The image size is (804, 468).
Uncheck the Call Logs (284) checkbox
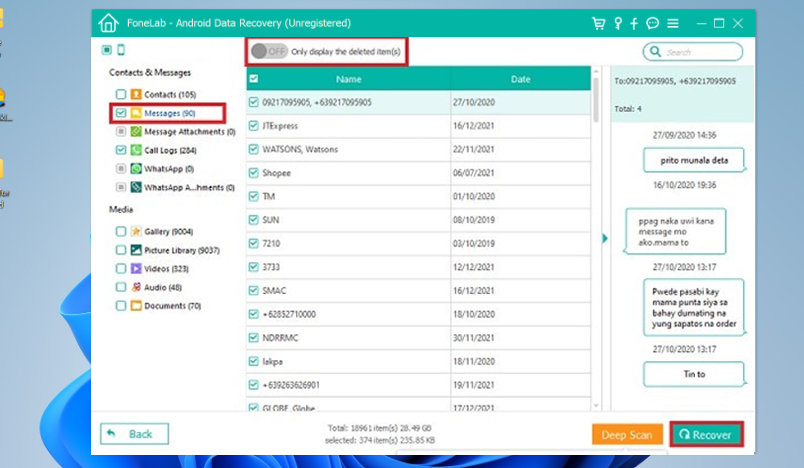tap(120, 150)
